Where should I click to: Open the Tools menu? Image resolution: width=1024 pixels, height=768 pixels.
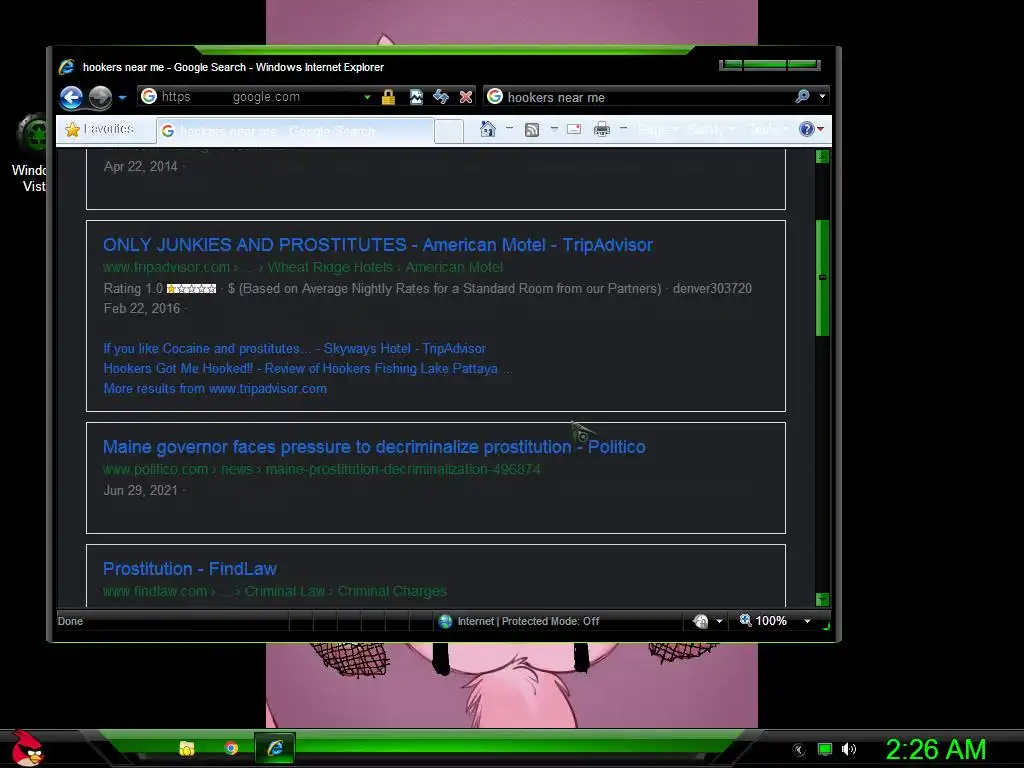[x=769, y=129]
